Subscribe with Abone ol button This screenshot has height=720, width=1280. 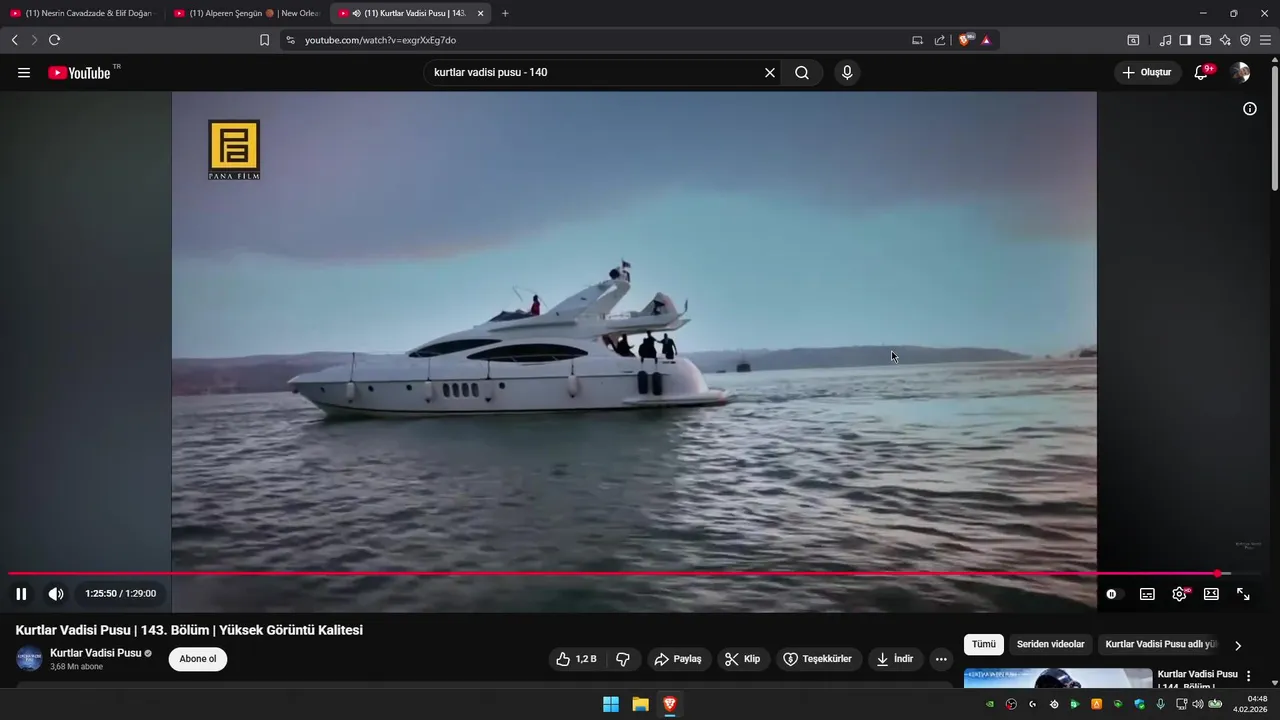click(x=198, y=659)
